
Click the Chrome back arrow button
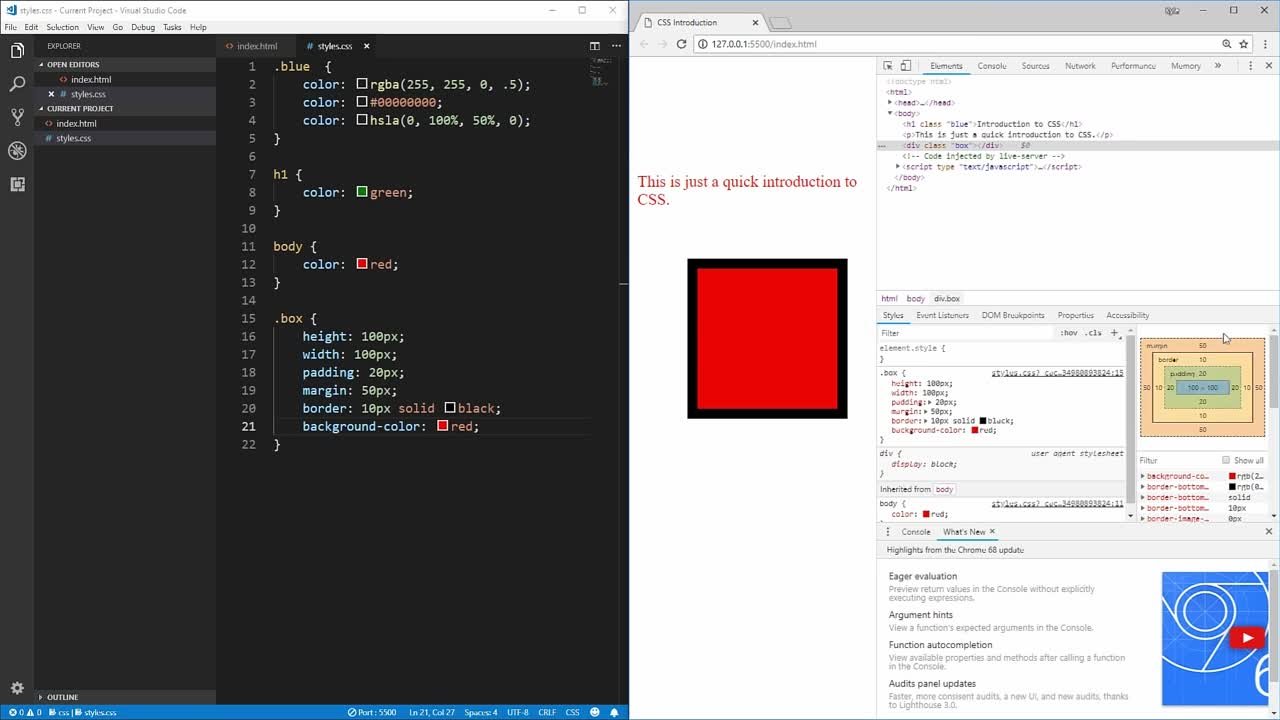644,44
